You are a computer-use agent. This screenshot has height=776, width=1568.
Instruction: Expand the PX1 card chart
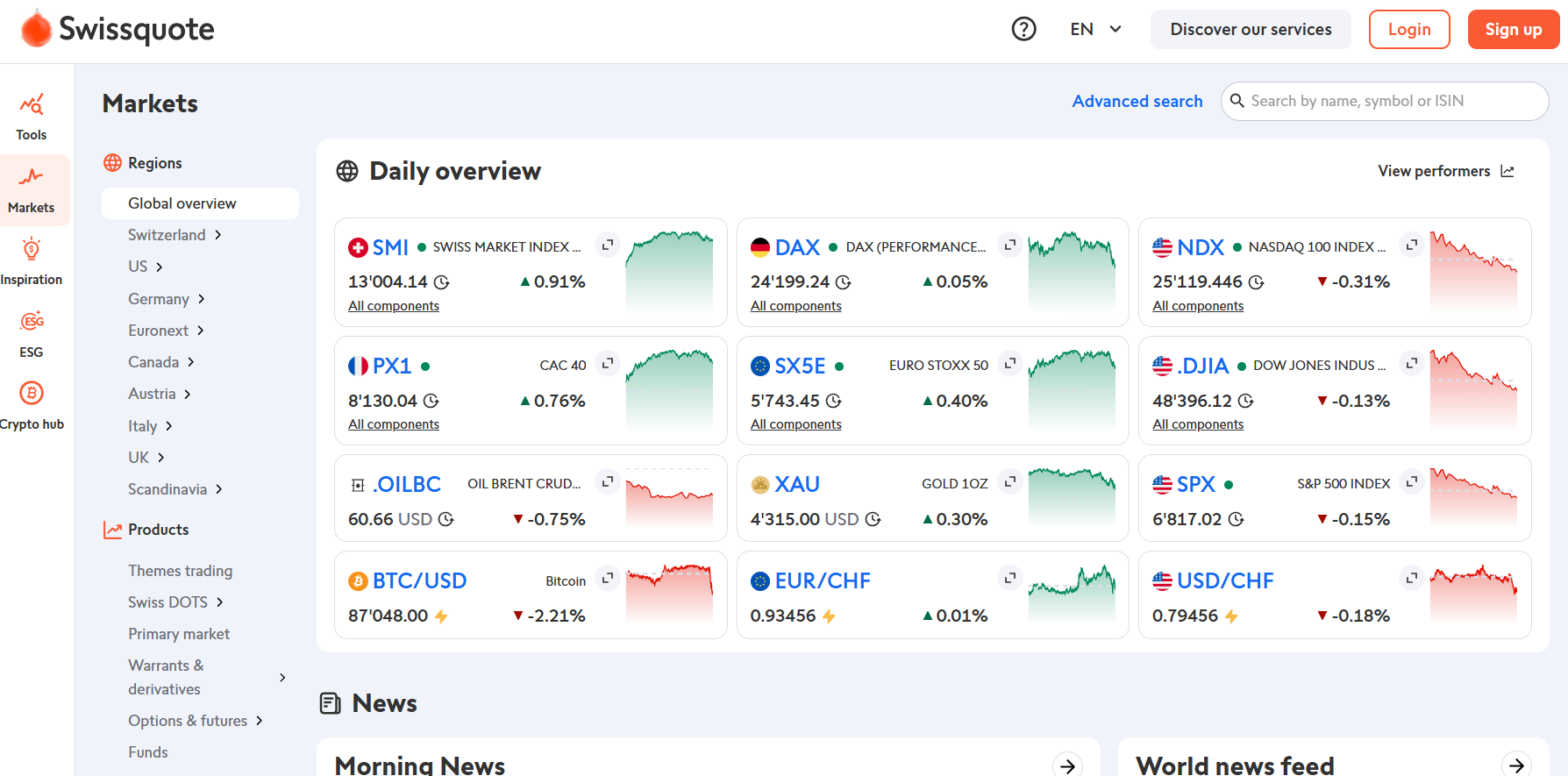tap(608, 363)
